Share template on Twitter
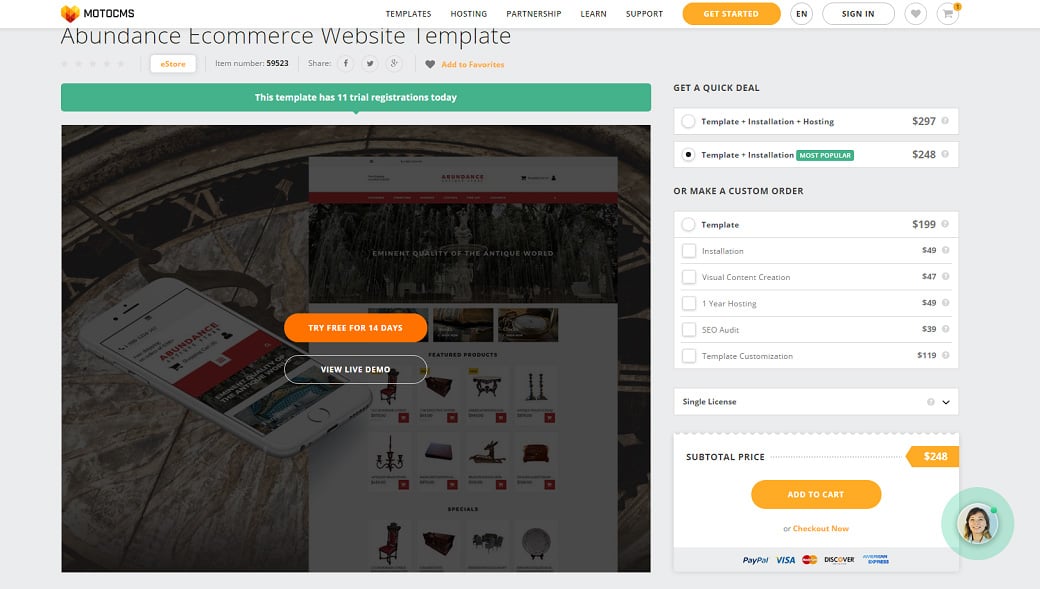Image resolution: width=1040 pixels, height=589 pixels. 370,64
